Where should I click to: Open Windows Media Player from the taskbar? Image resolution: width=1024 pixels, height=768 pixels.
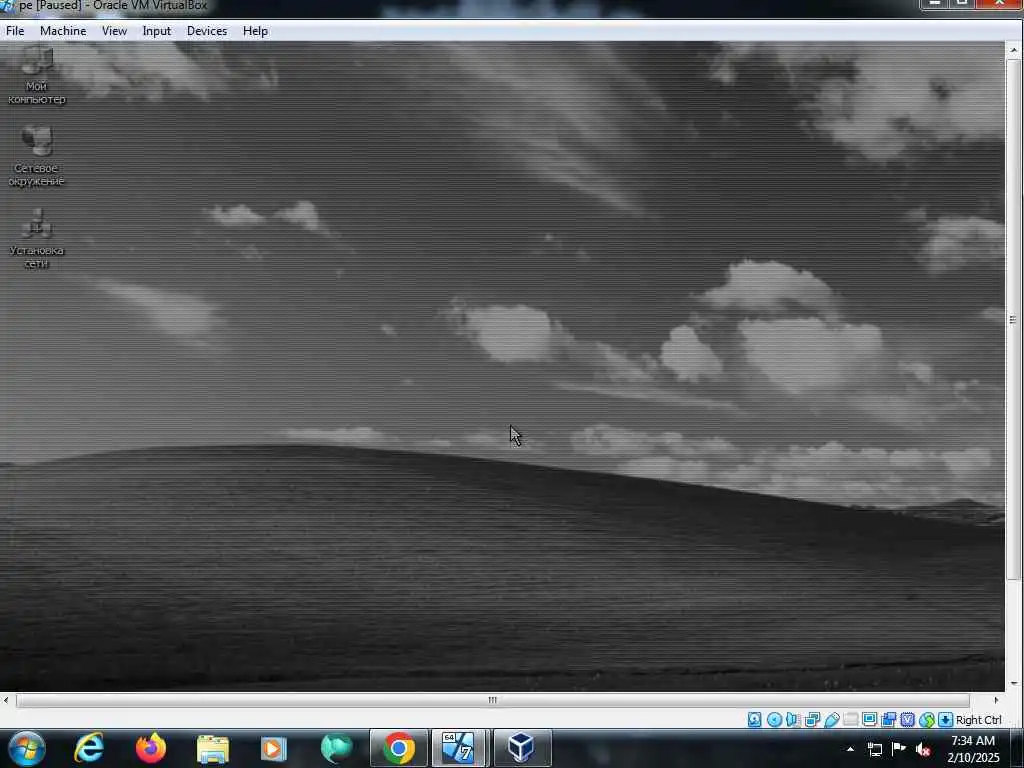274,748
